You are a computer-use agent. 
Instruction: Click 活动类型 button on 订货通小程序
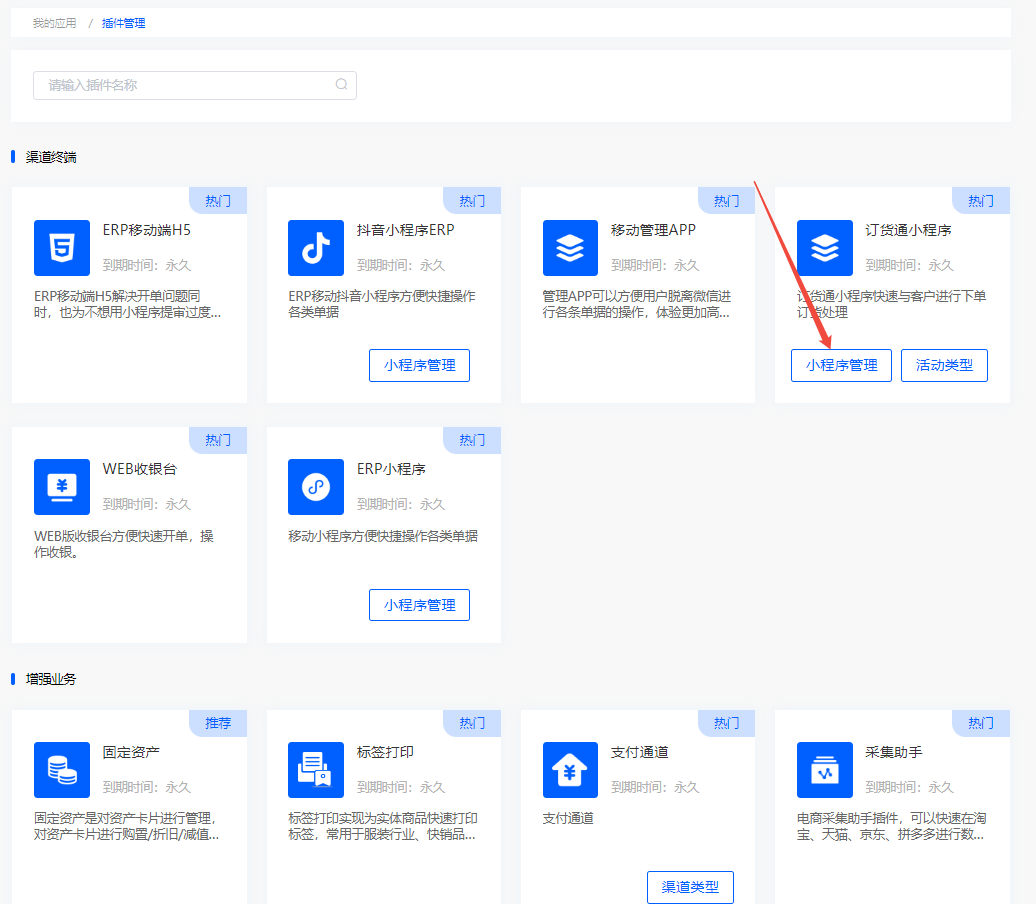(x=944, y=365)
